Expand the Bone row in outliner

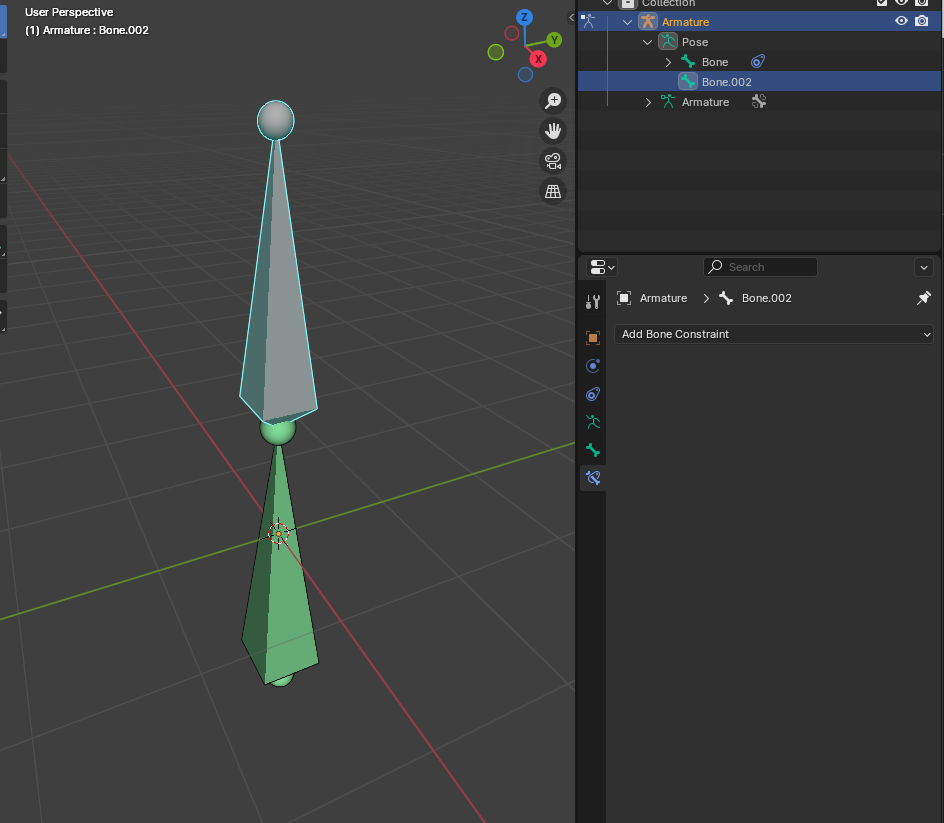point(668,62)
